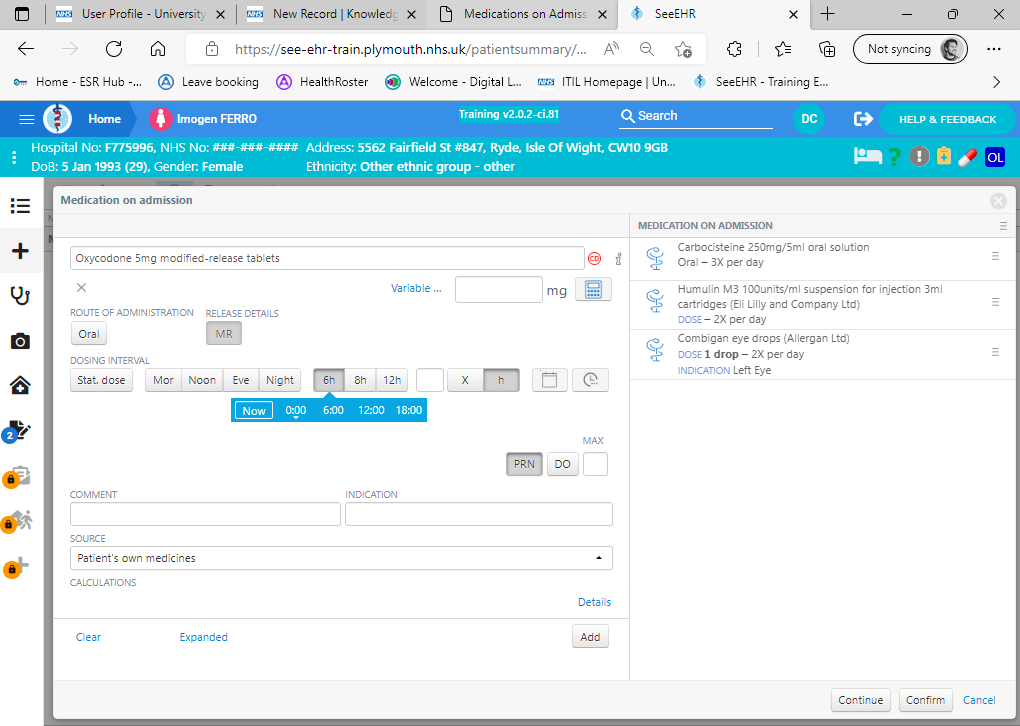Click the Indication input field
1020x726 pixels.
[x=479, y=514]
